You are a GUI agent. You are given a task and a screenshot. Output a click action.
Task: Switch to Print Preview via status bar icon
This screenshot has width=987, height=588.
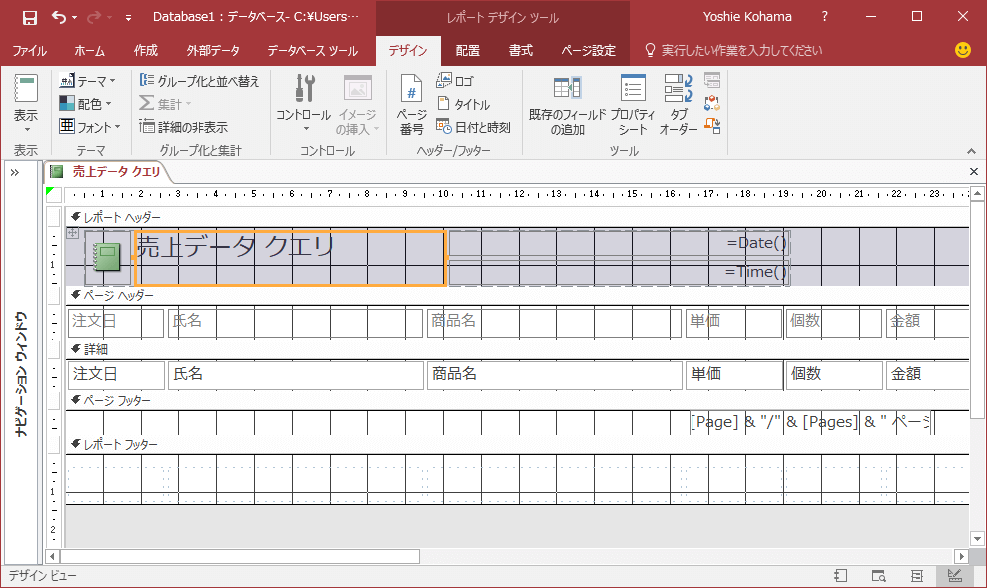[879, 575]
